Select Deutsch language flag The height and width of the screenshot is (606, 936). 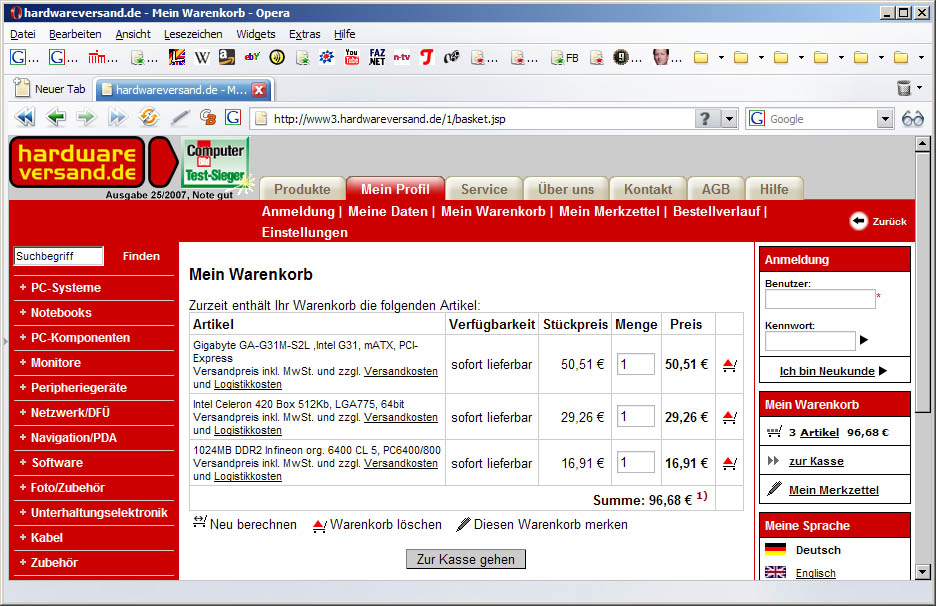tap(775, 549)
